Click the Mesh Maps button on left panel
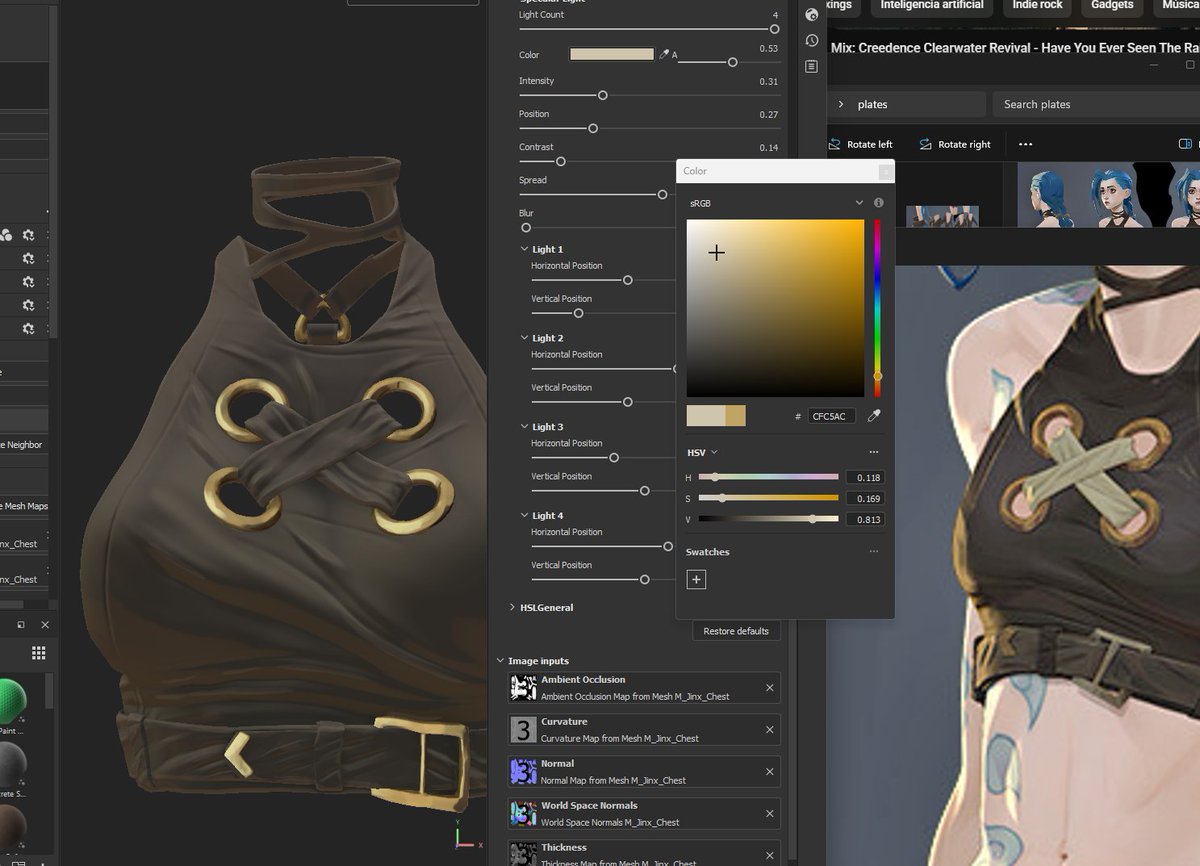1200x866 pixels. [x=24, y=506]
